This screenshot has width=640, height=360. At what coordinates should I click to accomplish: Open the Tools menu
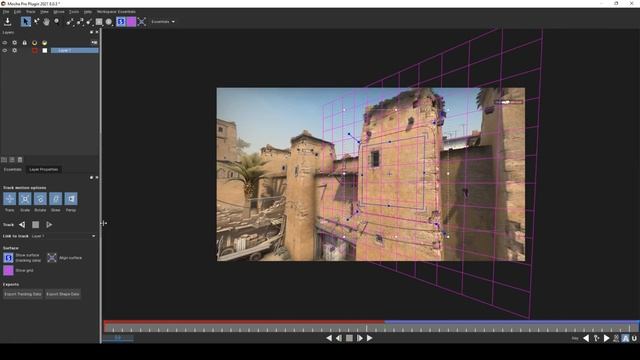(74, 12)
